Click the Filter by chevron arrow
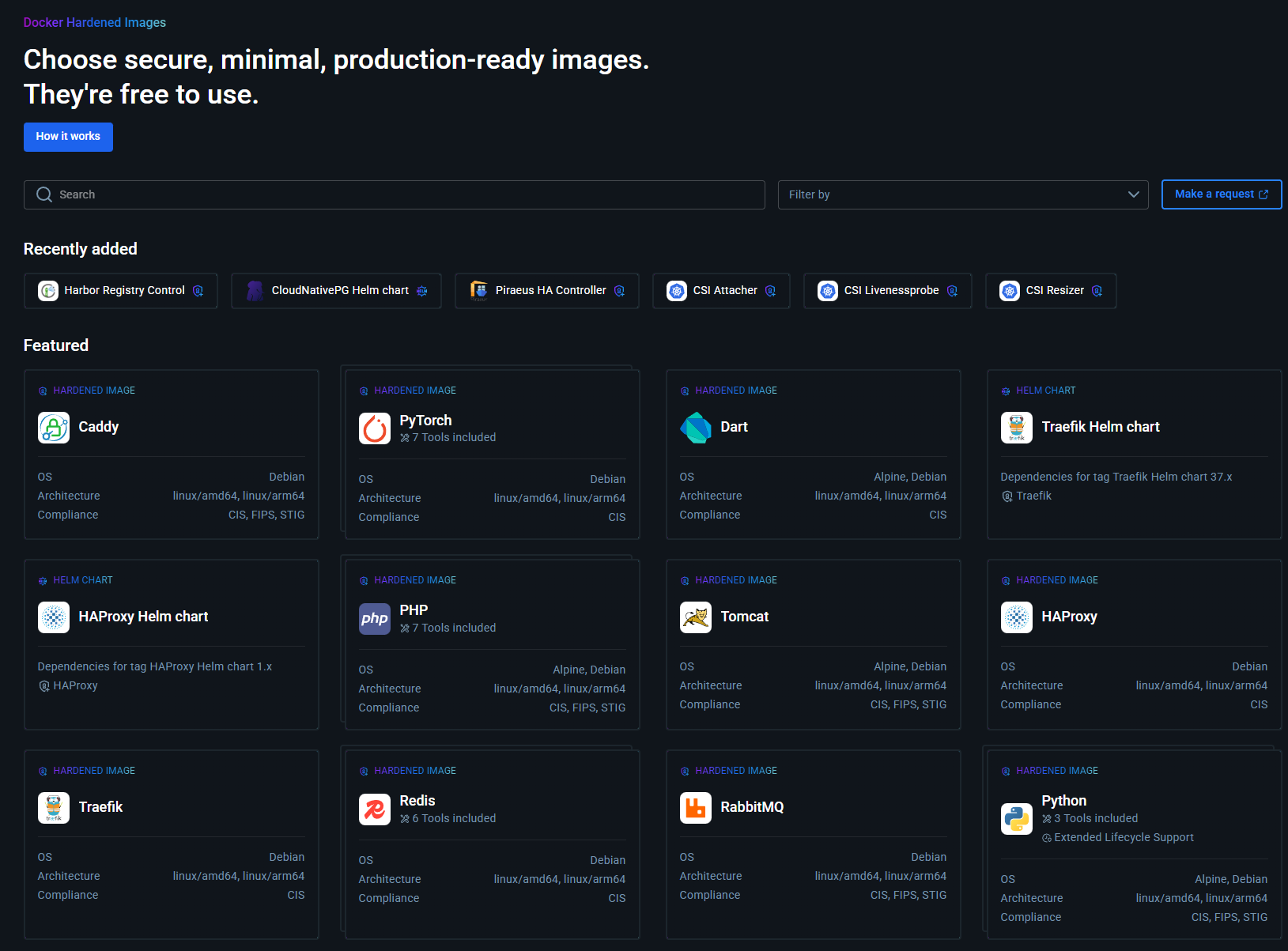The width and height of the screenshot is (1288, 951). [1134, 194]
